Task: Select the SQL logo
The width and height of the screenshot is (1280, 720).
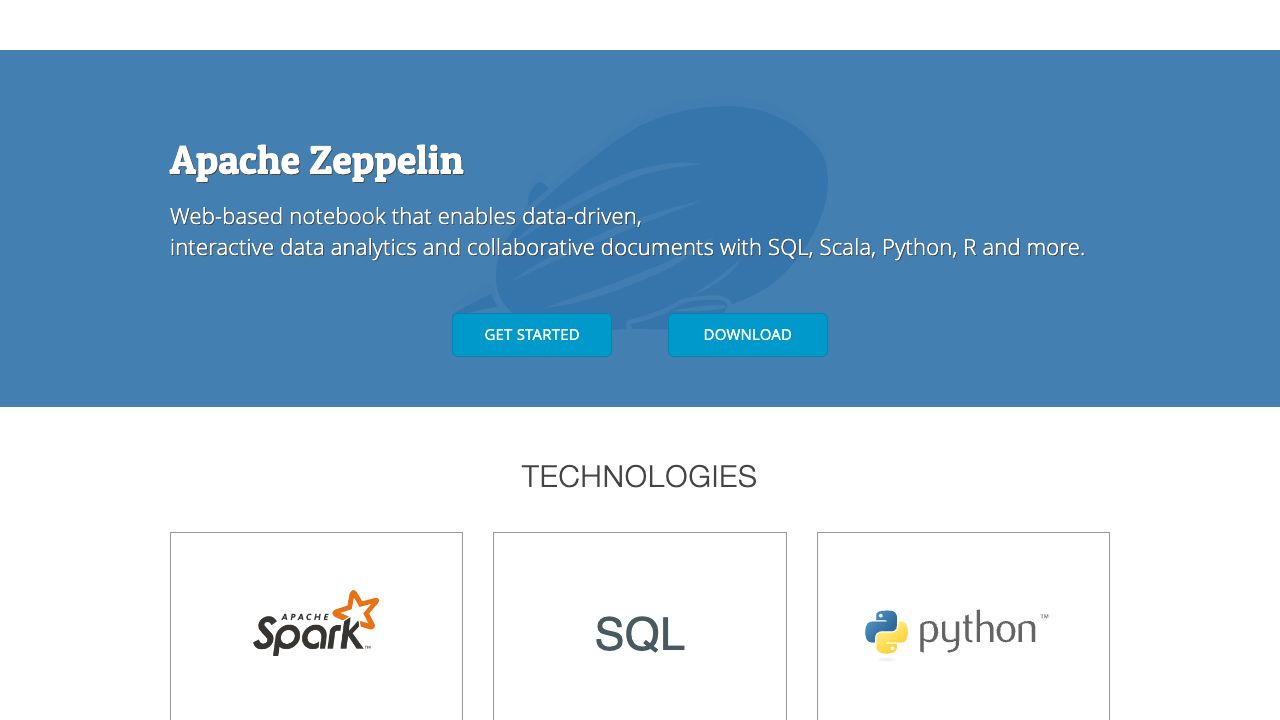Action: coord(640,634)
